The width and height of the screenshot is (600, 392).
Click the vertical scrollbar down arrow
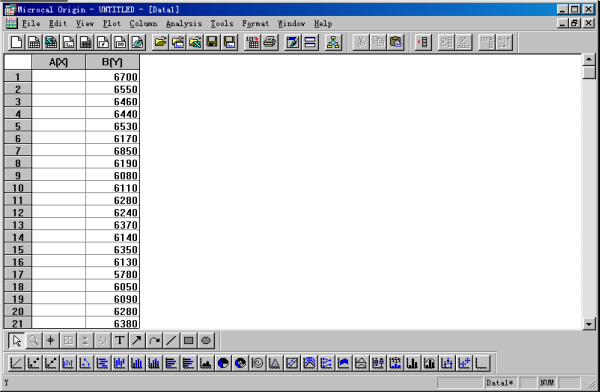click(589, 324)
